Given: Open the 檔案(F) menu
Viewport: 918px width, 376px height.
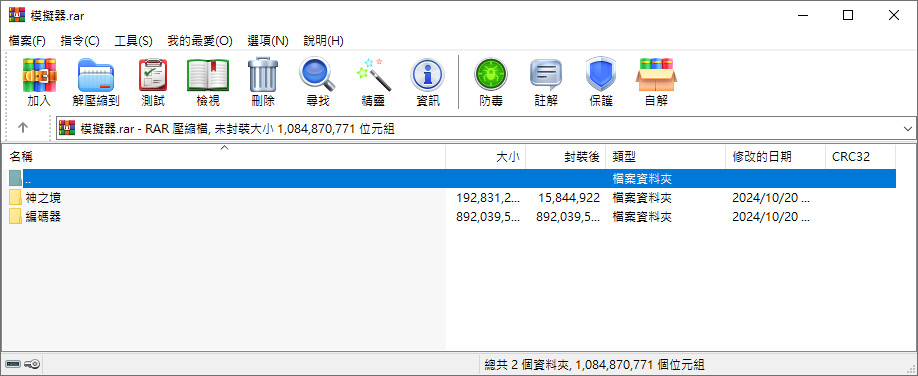Looking at the screenshot, I should pyautogui.click(x=27, y=41).
